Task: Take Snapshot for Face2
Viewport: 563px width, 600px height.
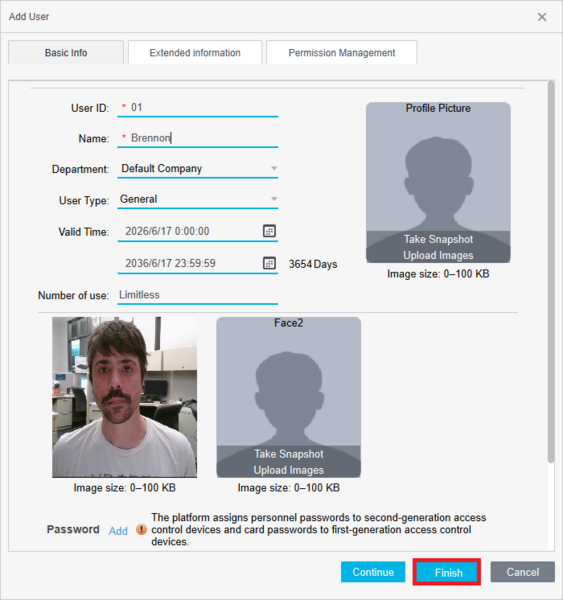Action: coord(289,454)
